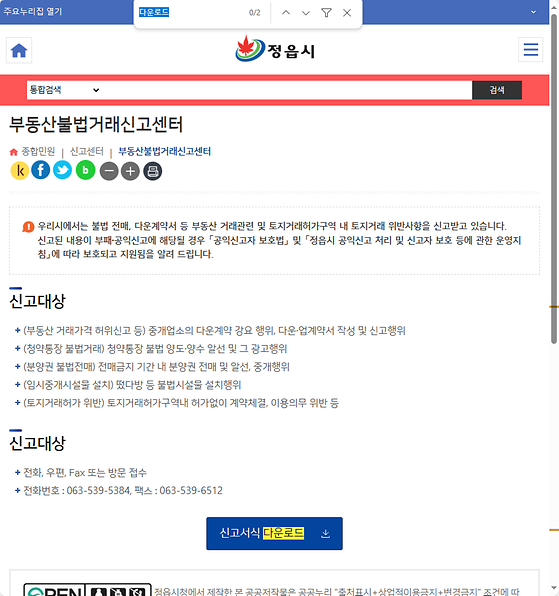
Task: Click the 부동산 거래가격 허위신고 list item
Action: (214, 331)
